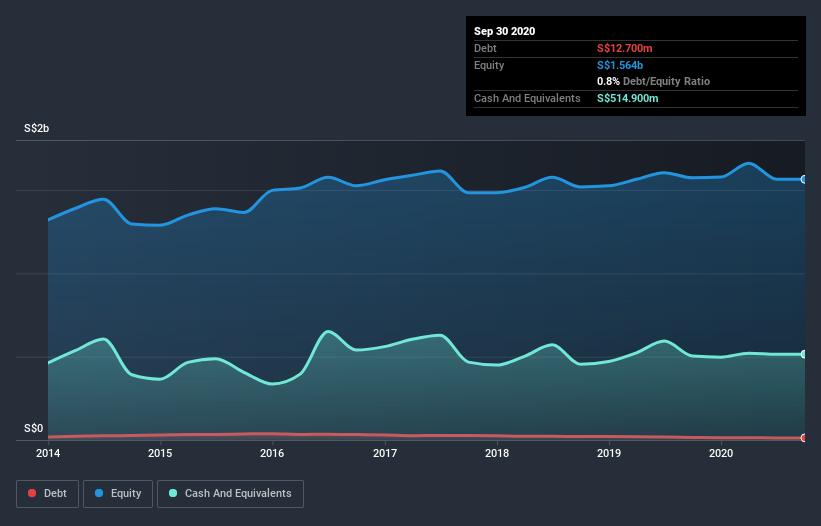This screenshot has width=821, height=526.
Task: Click the 2016 x-axis label
Action: (x=272, y=453)
